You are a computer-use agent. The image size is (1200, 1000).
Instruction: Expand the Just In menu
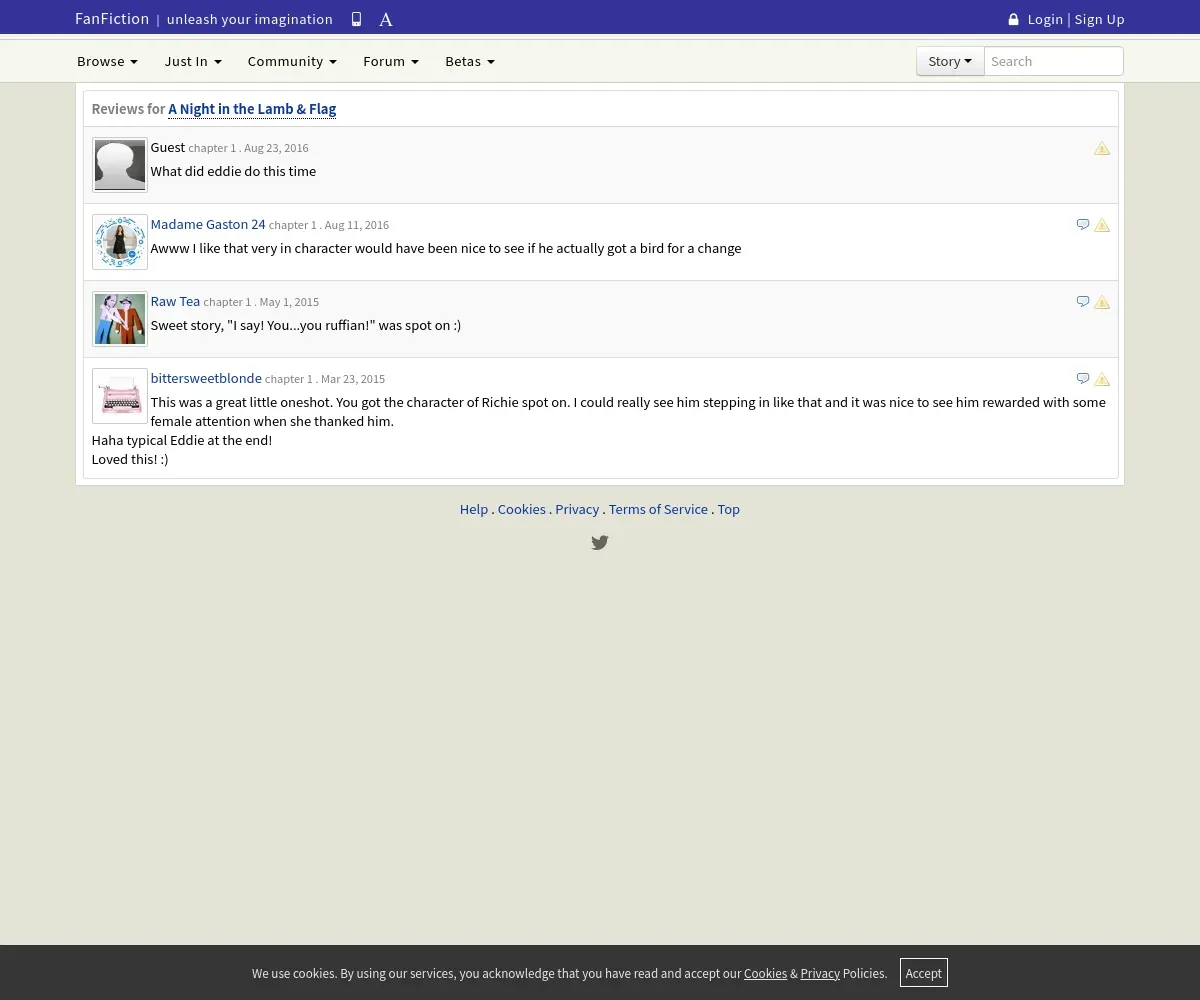pos(193,61)
